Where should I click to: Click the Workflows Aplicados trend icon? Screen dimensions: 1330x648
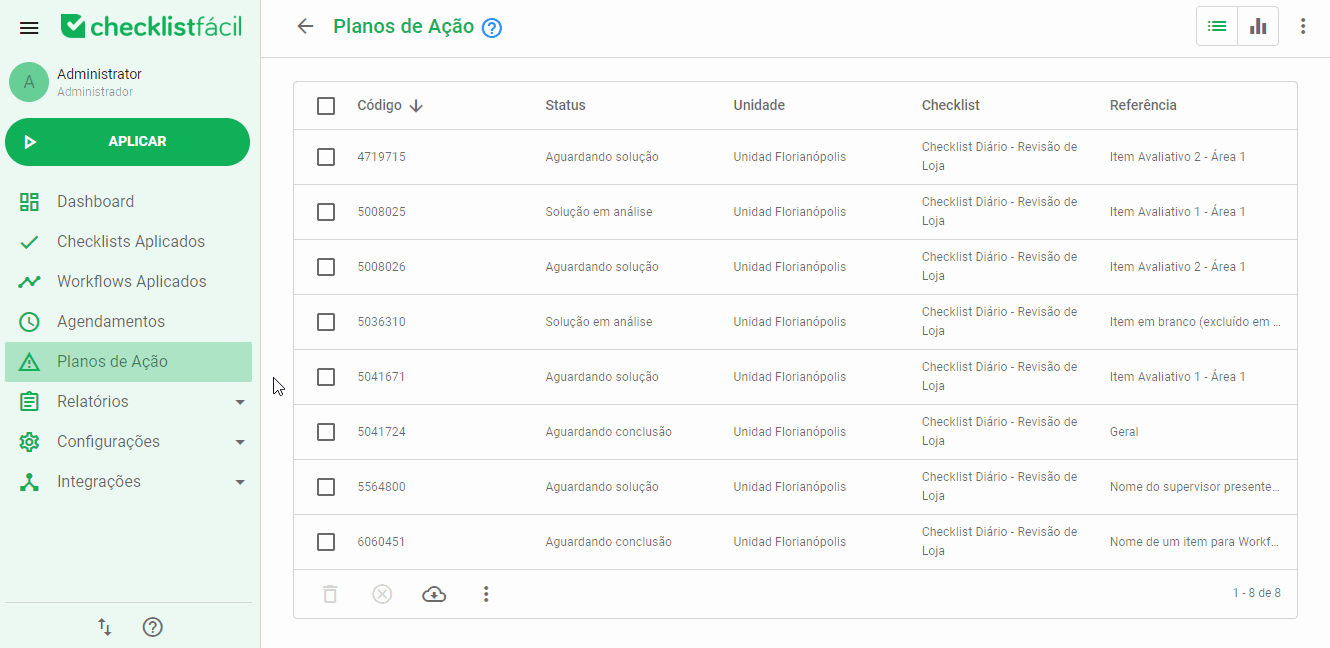pos(29,282)
